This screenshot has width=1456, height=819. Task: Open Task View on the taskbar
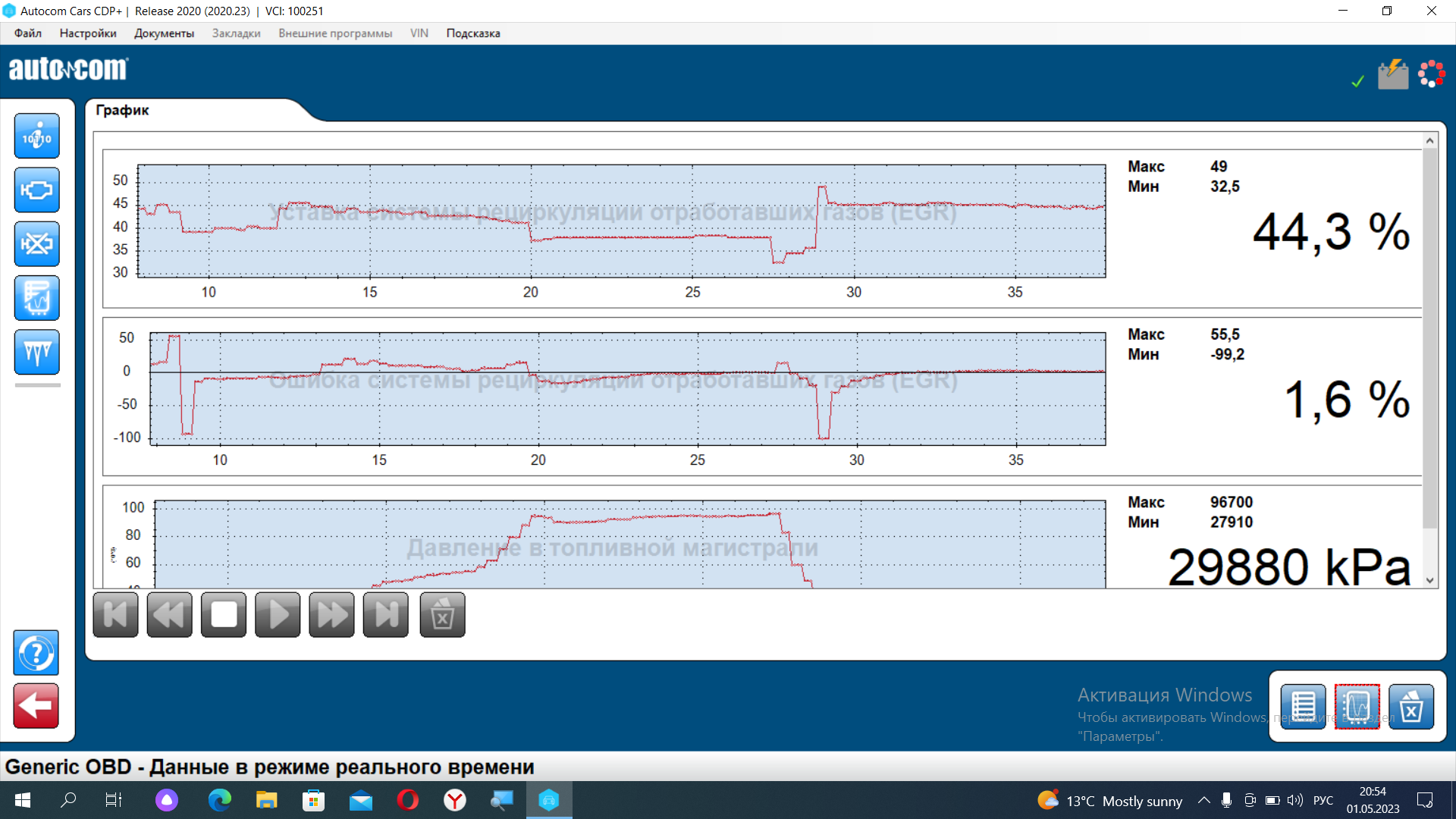114,800
